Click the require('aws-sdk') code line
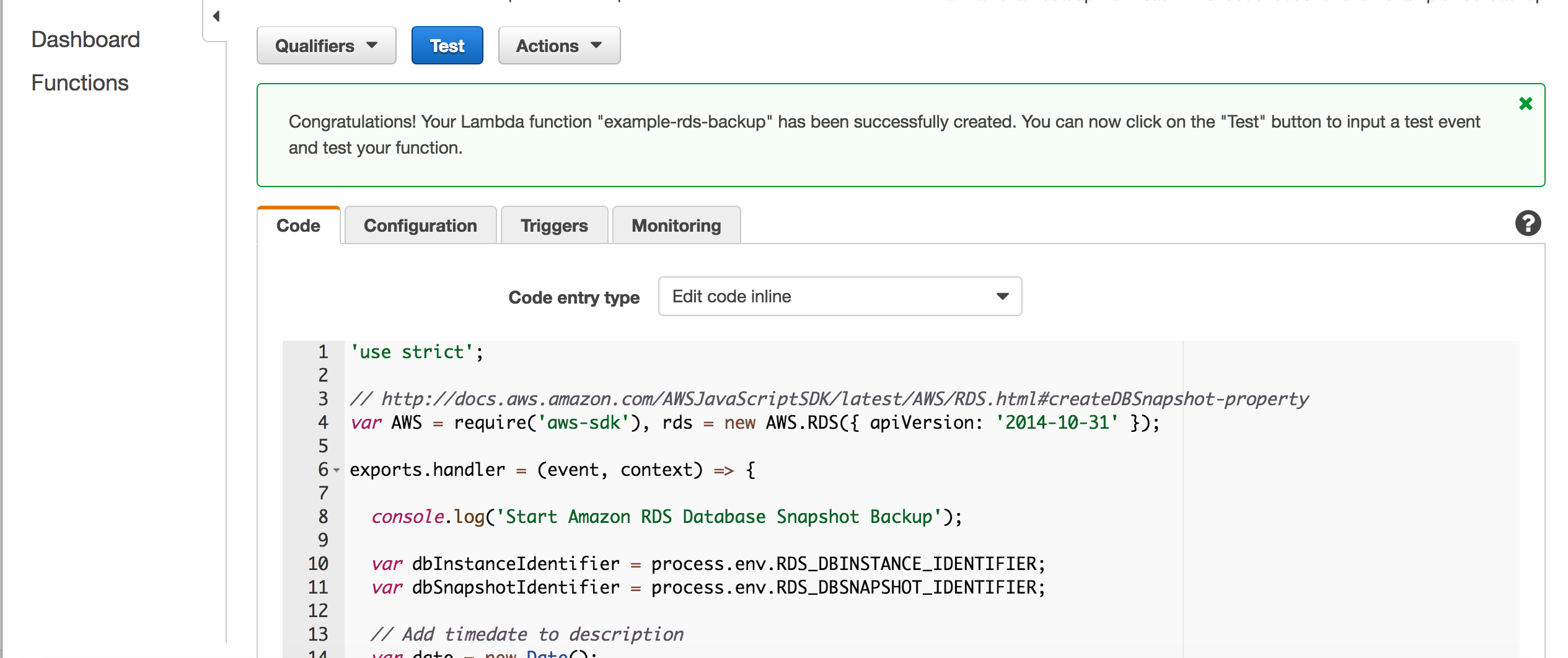This screenshot has width=1568, height=658. pyautogui.click(x=754, y=423)
